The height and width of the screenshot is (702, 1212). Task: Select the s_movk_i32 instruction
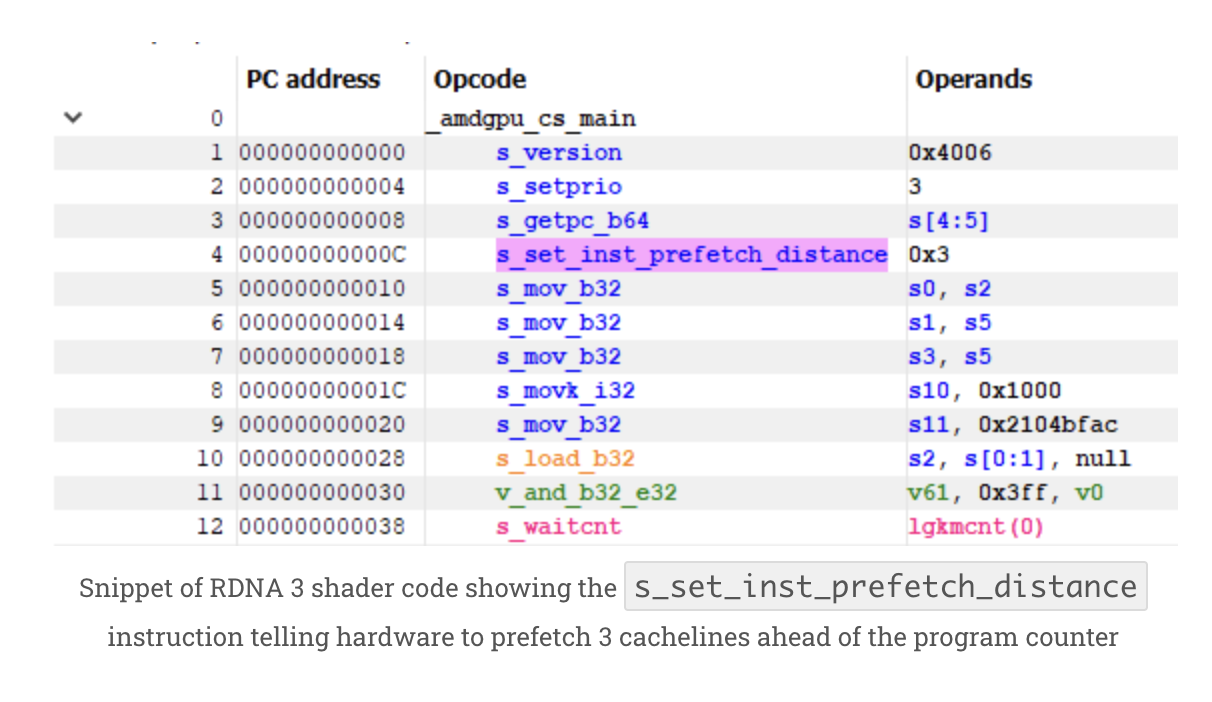(x=565, y=391)
